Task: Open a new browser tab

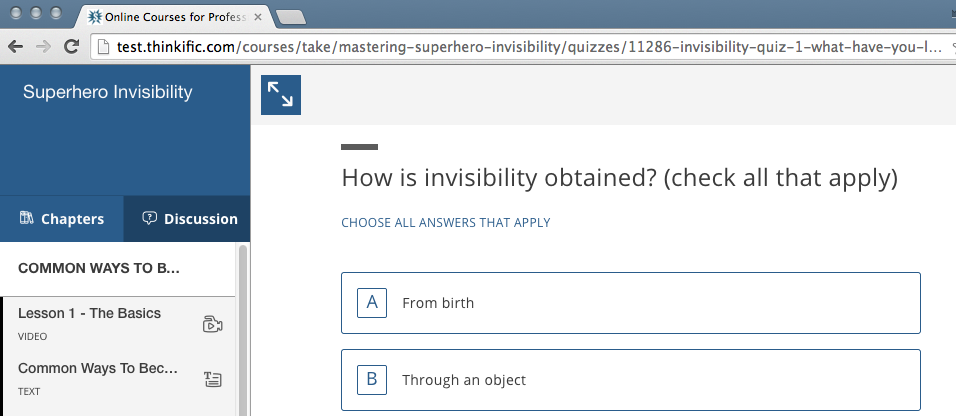Action: pyautogui.click(x=291, y=18)
